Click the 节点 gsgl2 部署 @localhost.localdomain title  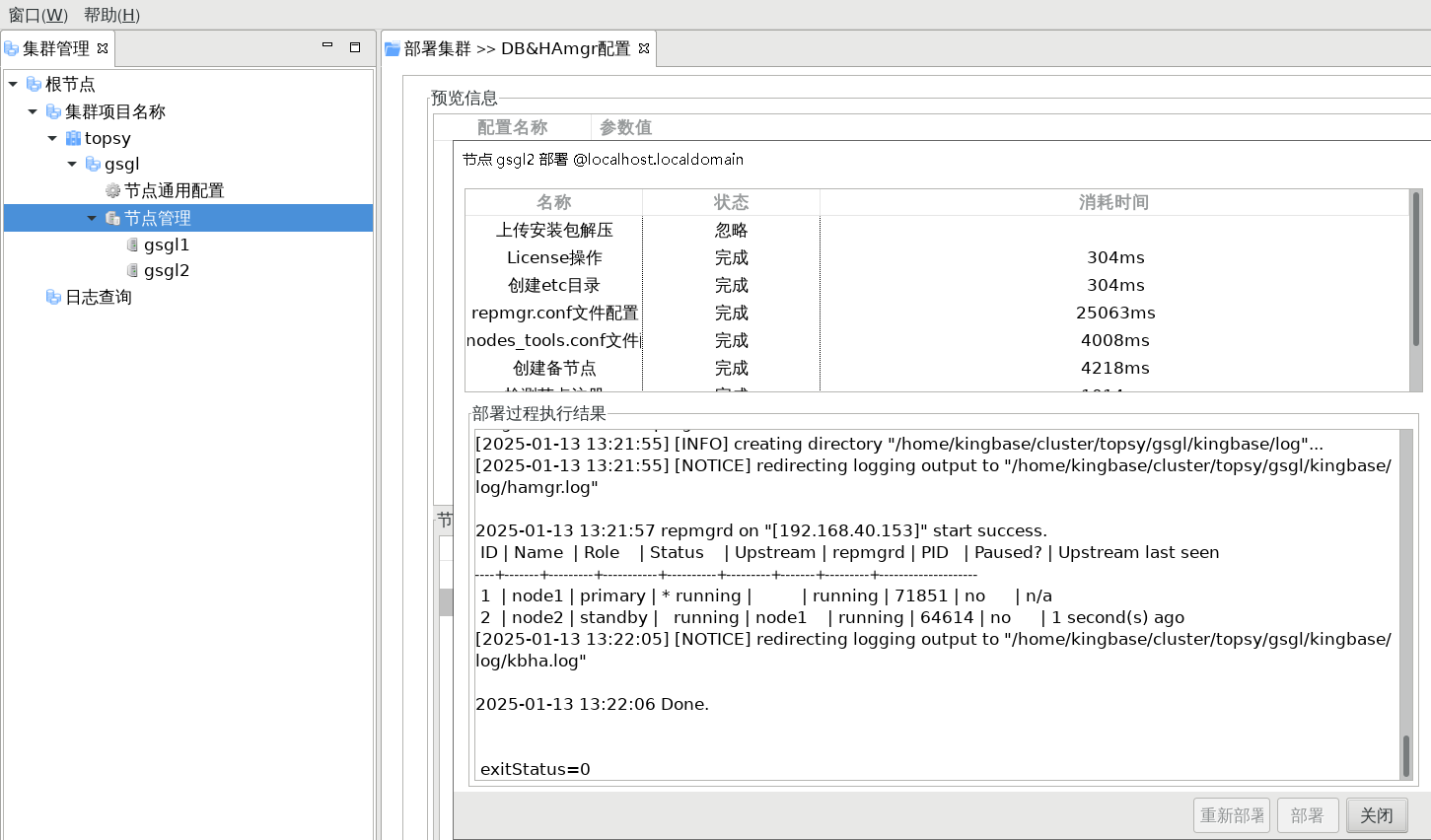tap(604, 159)
